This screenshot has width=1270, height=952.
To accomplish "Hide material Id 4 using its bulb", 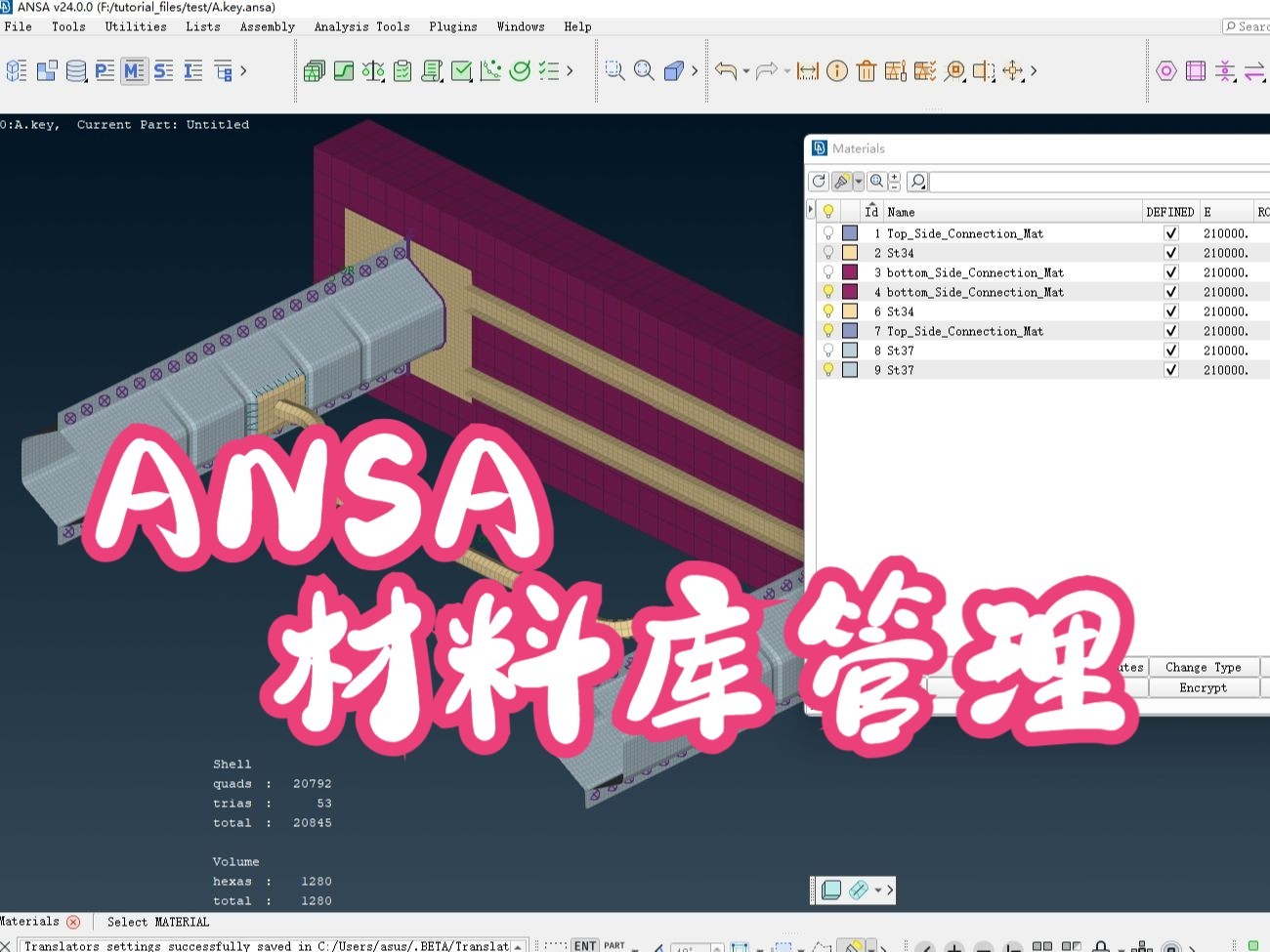I will [828, 292].
